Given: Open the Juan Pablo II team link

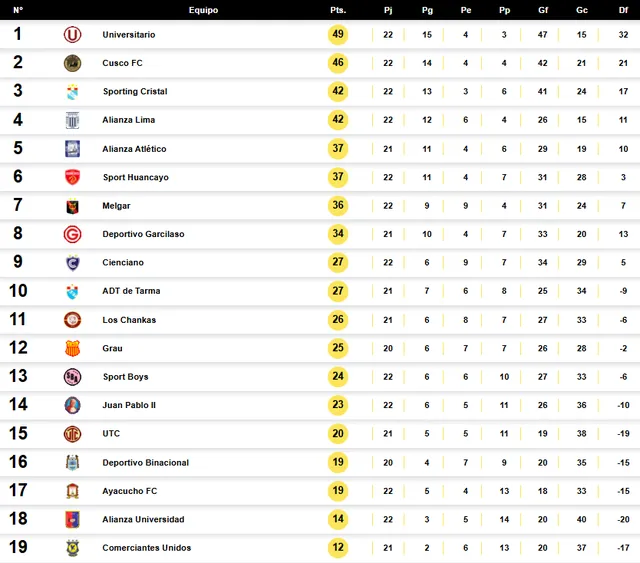Looking at the screenshot, I should click(x=129, y=405).
